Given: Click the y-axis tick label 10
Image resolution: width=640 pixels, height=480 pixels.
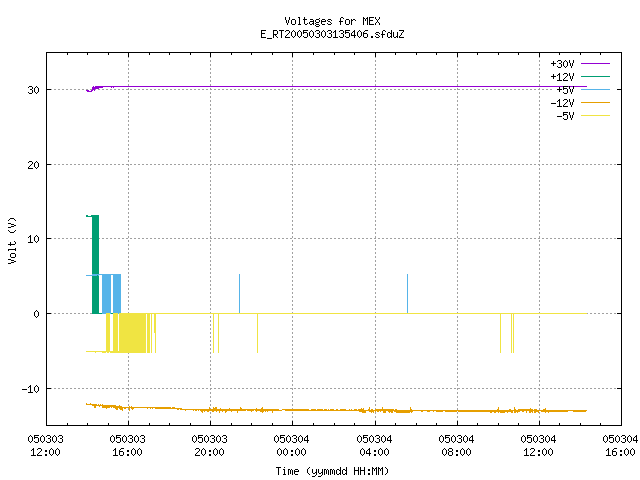Looking at the screenshot, I should (x=33, y=239).
